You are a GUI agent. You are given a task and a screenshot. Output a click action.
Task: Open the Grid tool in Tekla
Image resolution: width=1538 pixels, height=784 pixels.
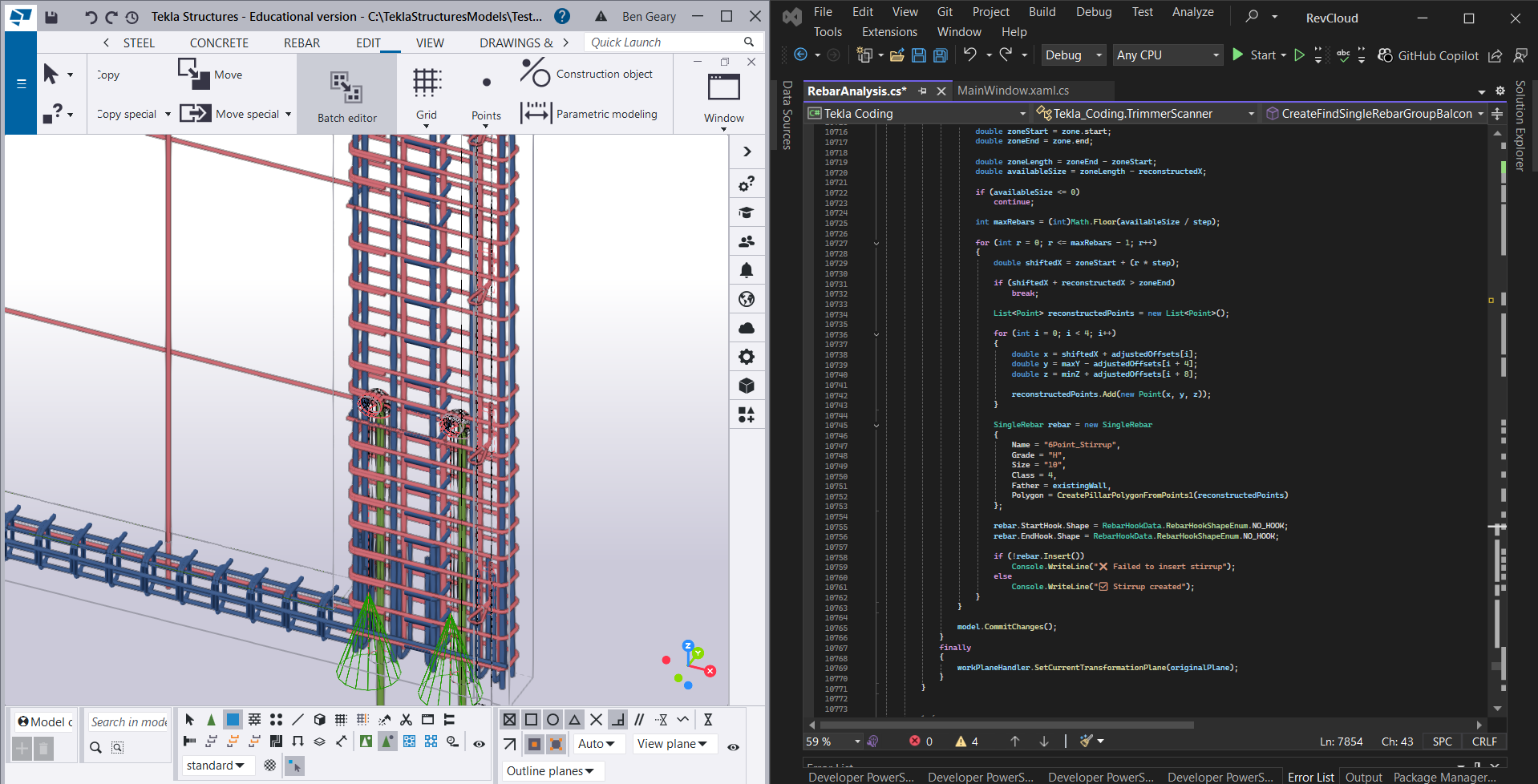pos(427,95)
